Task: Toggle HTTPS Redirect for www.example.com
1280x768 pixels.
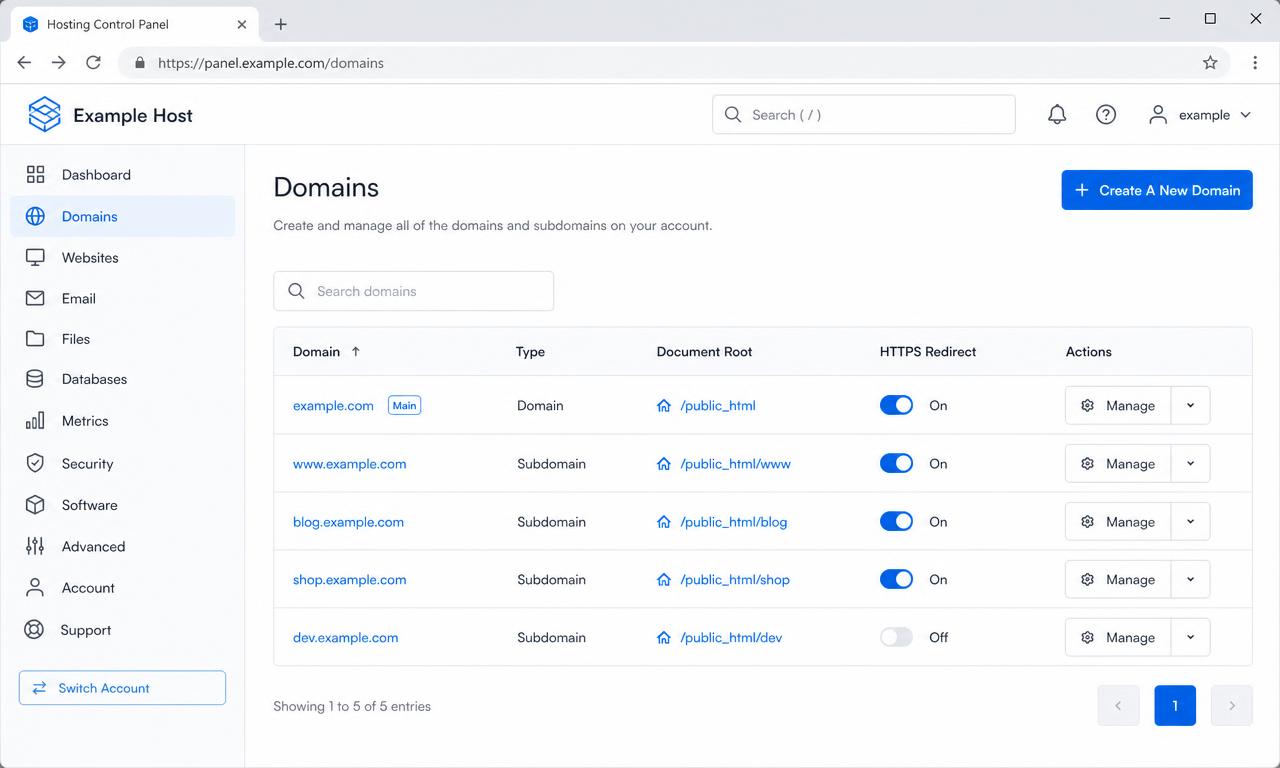Action: tap(896, 464)
